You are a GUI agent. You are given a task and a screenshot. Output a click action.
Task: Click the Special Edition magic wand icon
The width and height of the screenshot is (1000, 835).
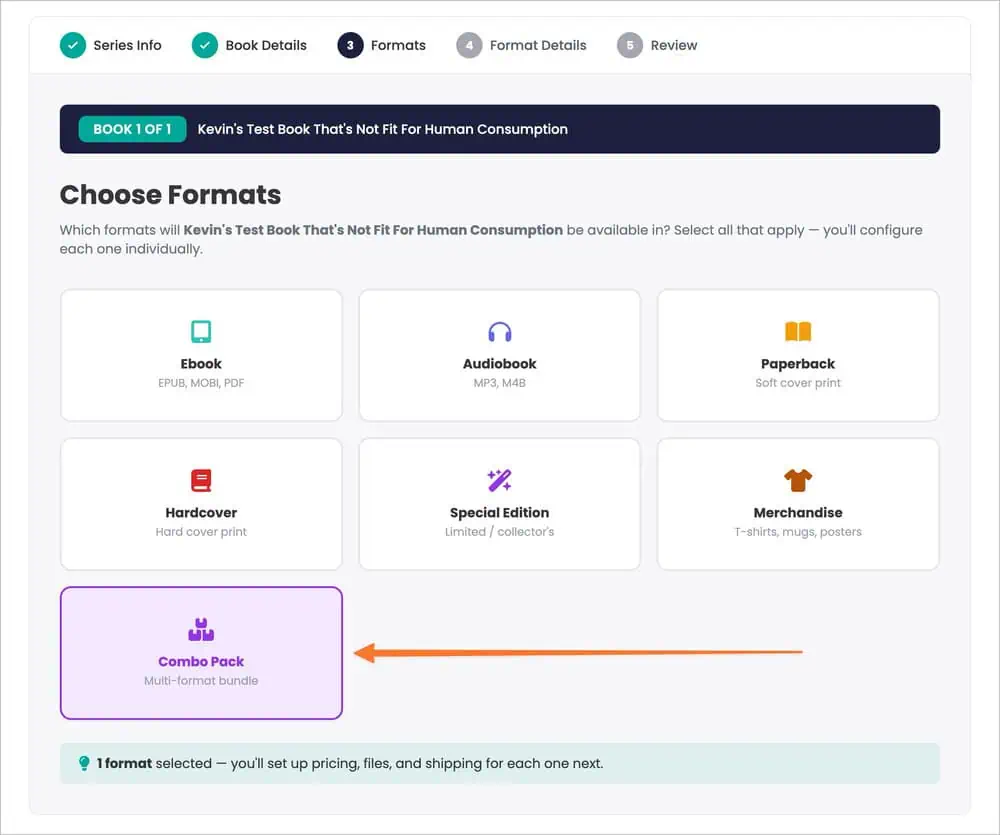pyautogui.click(x=499, y=480)
